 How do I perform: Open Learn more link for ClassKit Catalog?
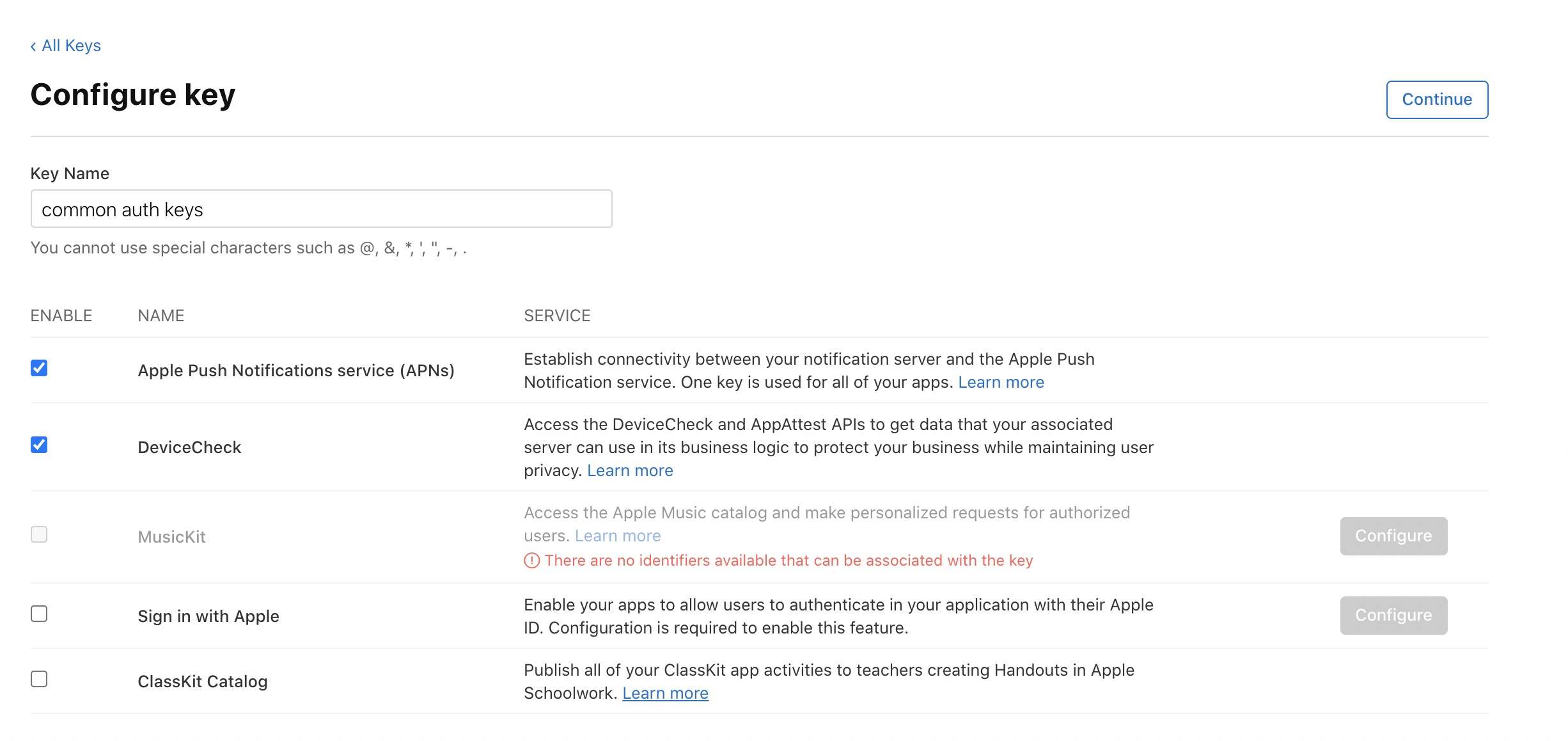point(665,693)
